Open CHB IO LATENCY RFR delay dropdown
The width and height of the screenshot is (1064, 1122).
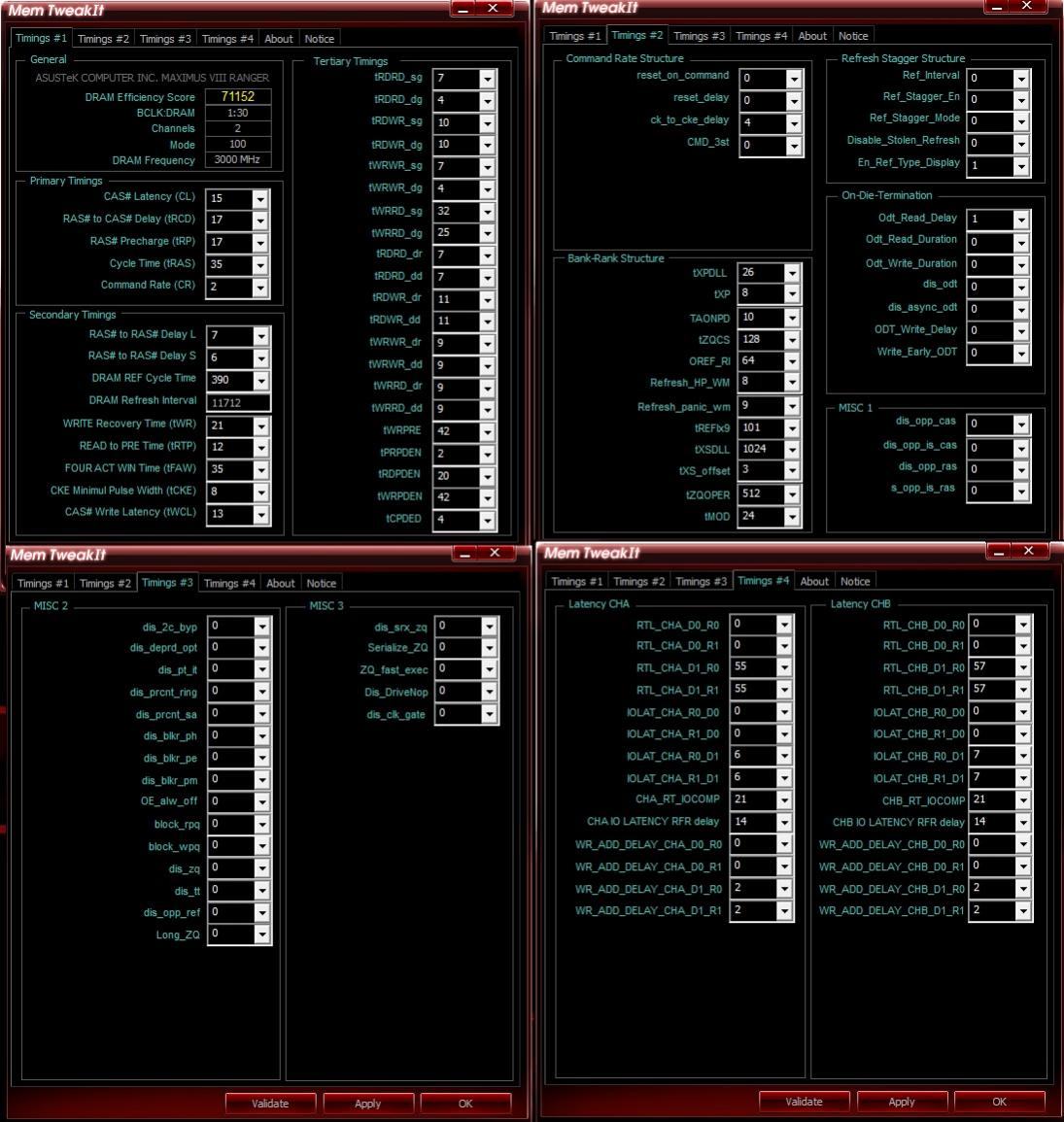[x=1023, y=822]
